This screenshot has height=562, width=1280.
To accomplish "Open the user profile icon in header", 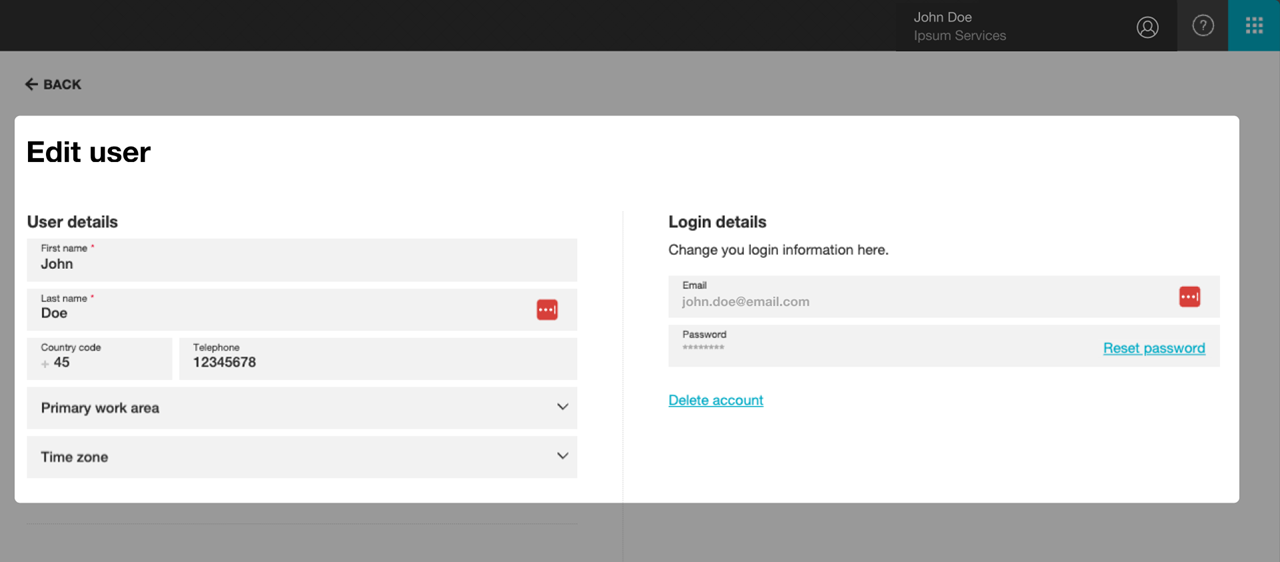I will [1148, 27].
